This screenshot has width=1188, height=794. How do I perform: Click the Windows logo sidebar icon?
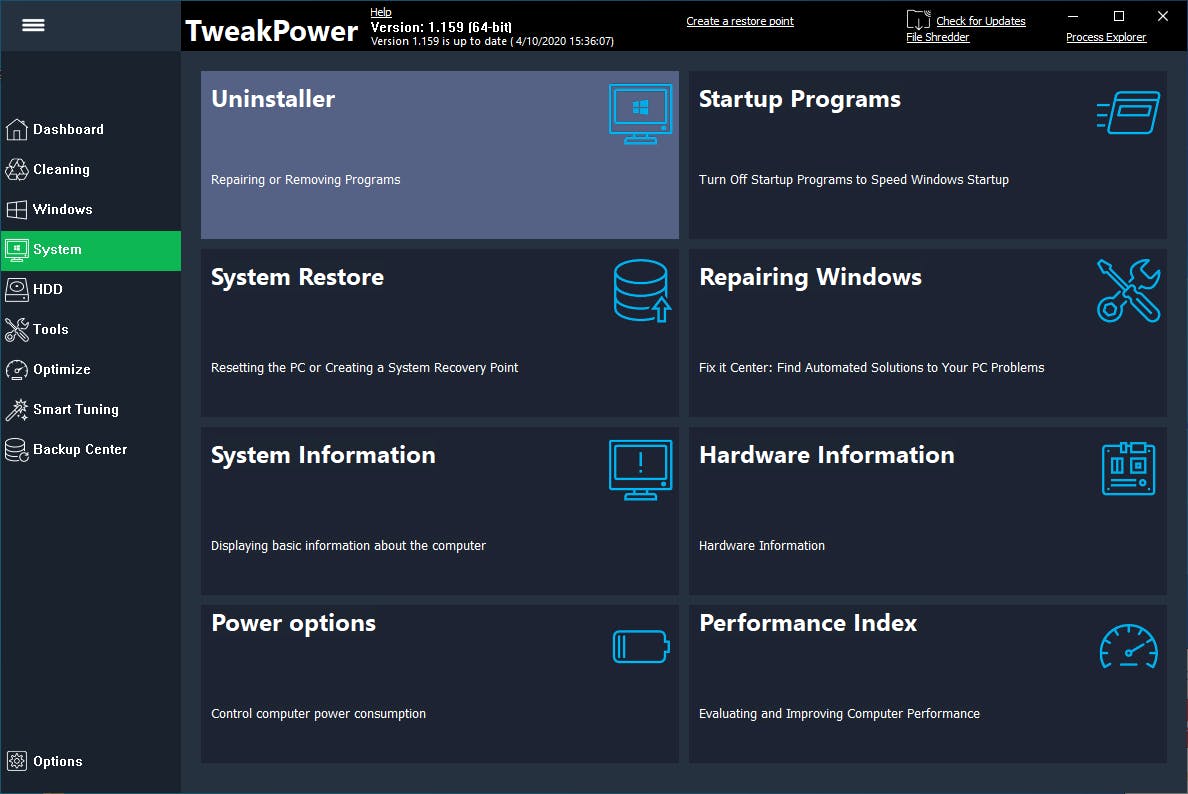point(17,210)
